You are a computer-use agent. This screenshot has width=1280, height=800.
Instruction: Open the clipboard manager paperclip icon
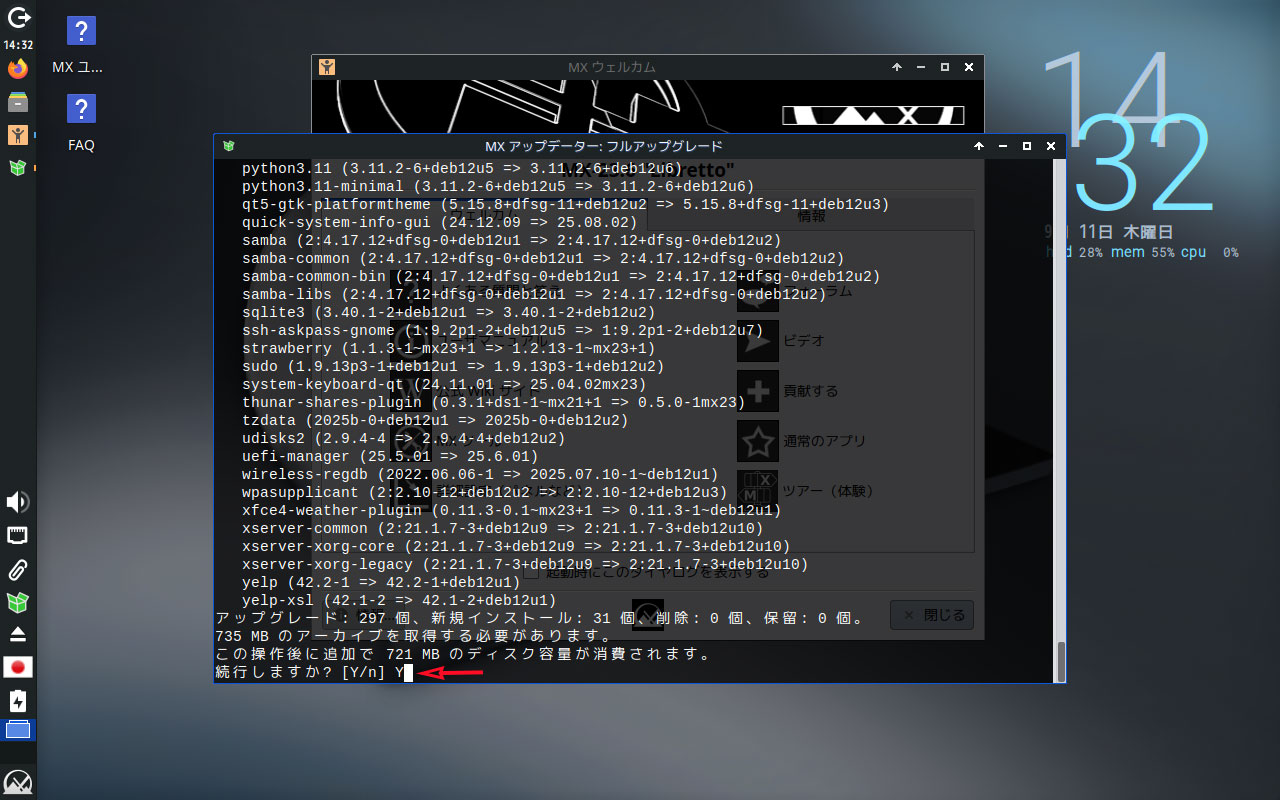18,570
